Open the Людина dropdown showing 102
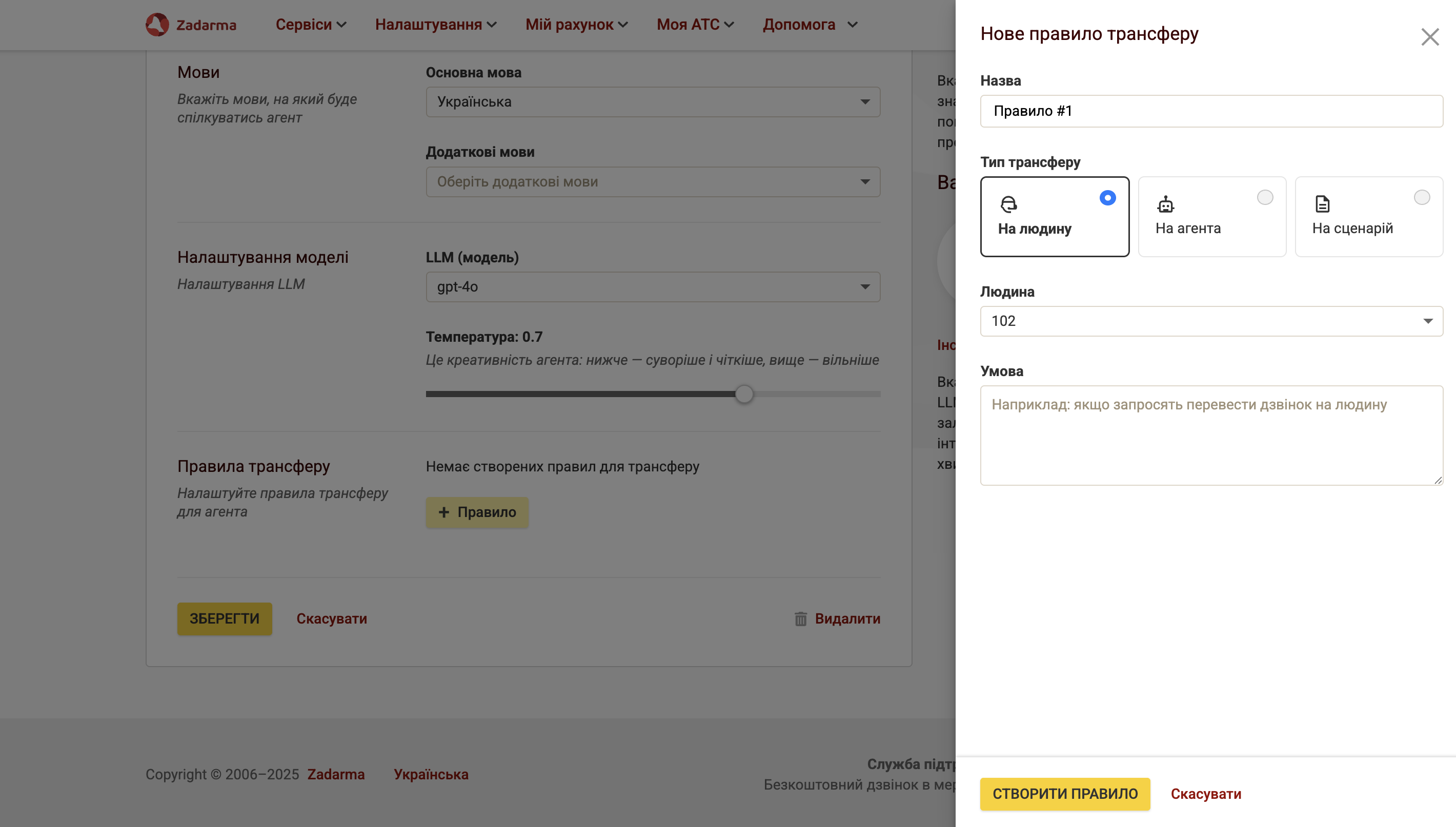1456x827 pixels. coord(1210,321)
